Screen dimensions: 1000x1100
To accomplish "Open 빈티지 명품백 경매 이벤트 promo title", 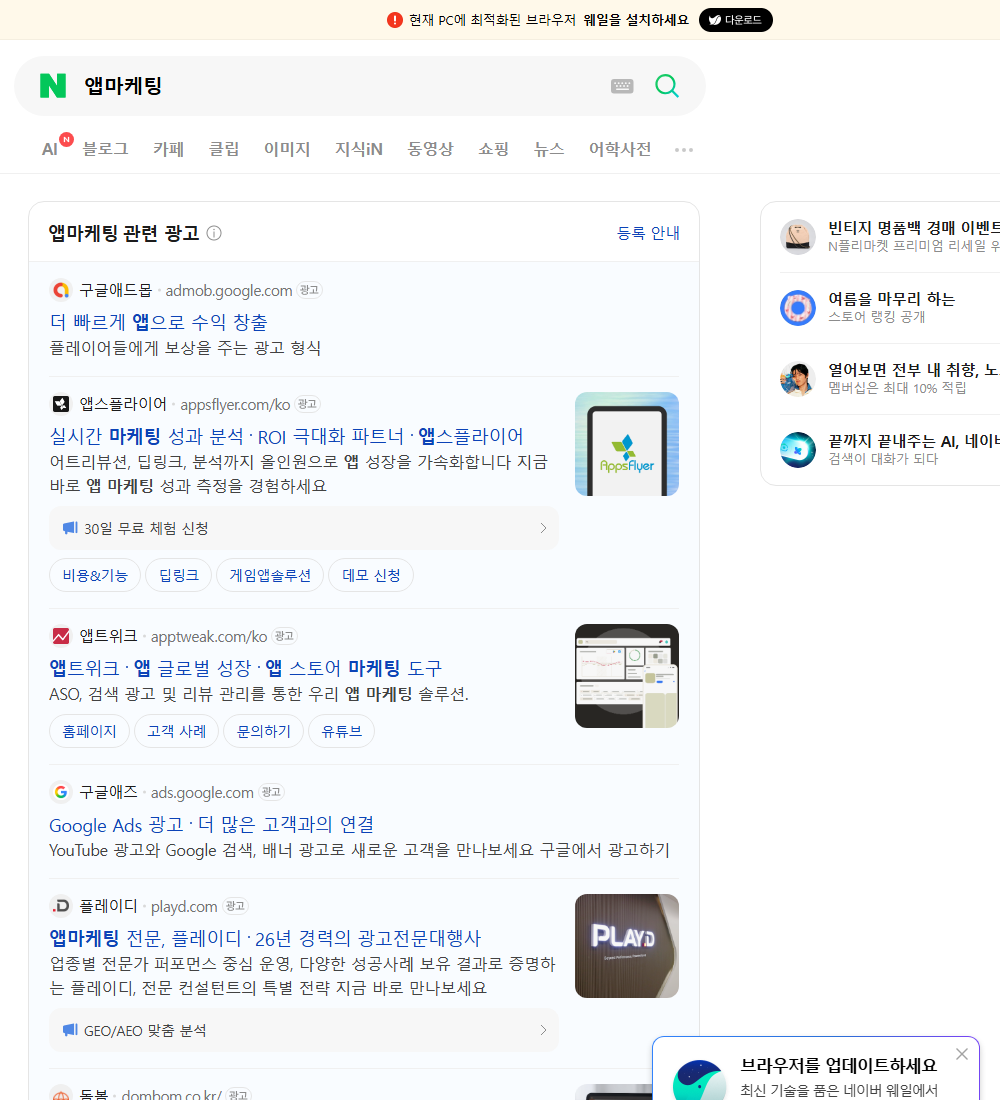I will point(914,228).
